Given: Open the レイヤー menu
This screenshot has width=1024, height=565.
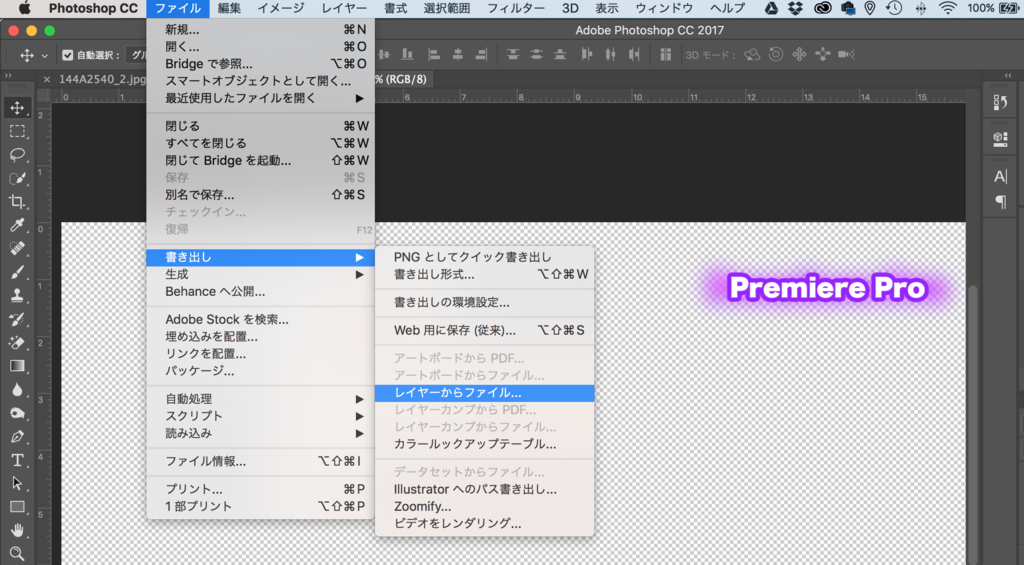Looking at the screenshot, I should (x=344, y=8).
